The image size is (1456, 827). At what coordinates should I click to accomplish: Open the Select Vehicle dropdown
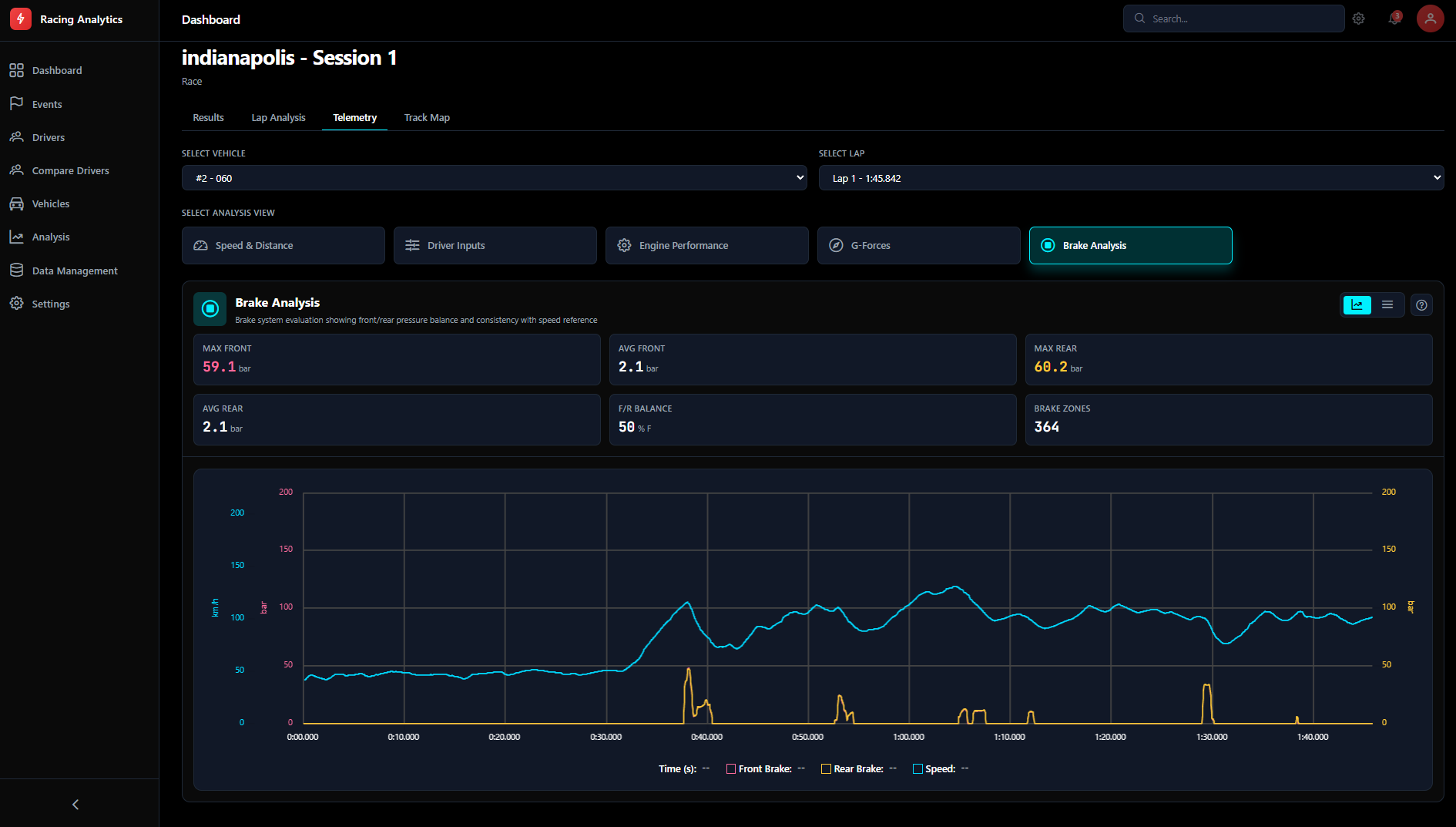[x=494, y=178]
